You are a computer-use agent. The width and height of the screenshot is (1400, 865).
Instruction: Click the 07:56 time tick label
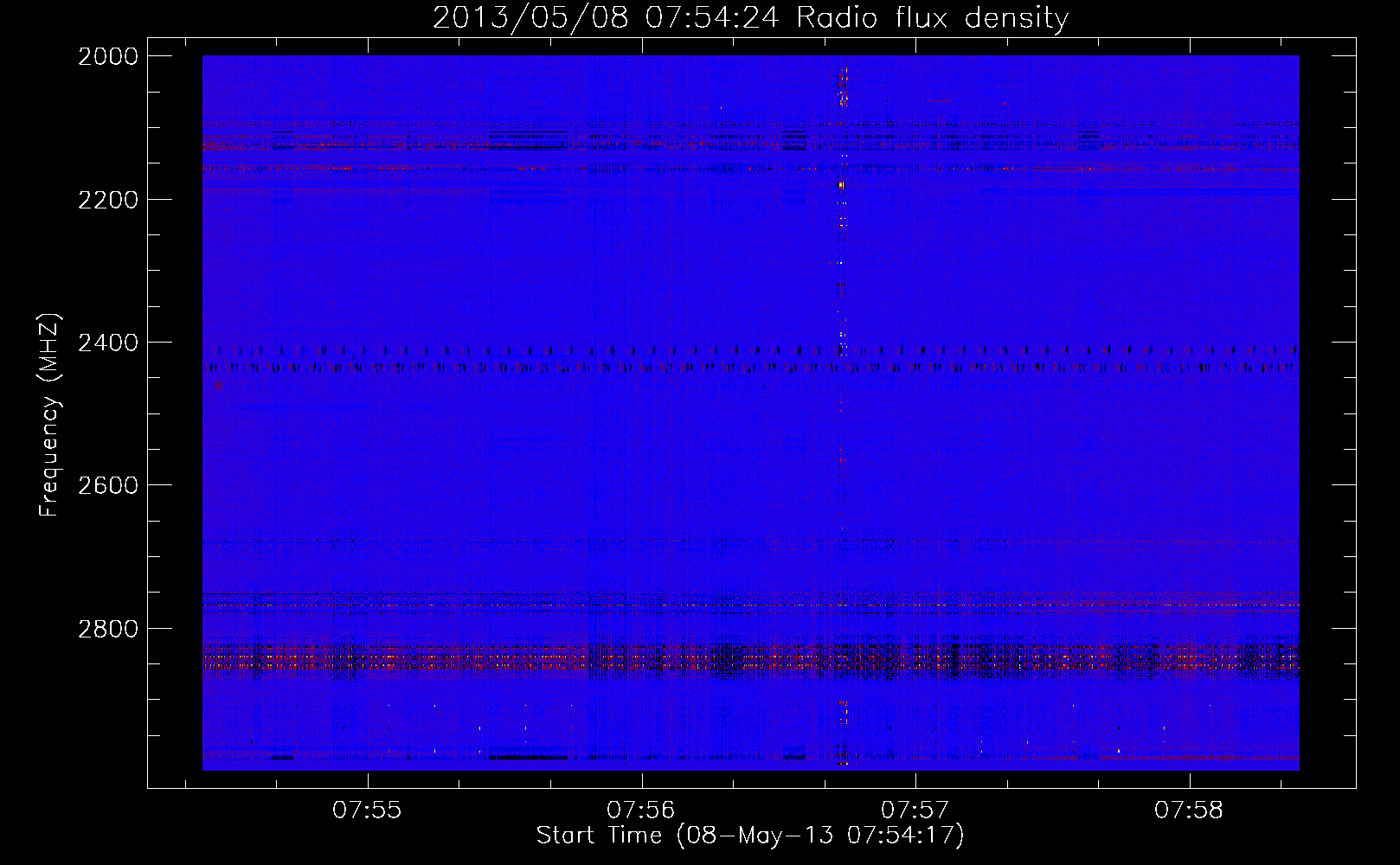click(641, 810)
